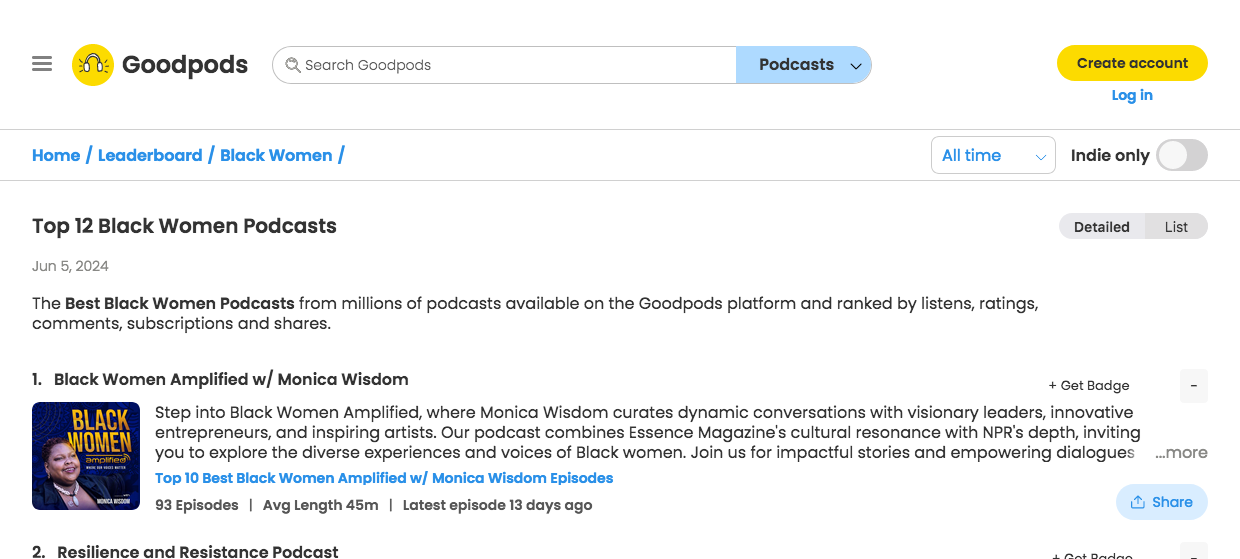Open the All time period dropdown
The image size is (1240, 559).
pos(993,155)
